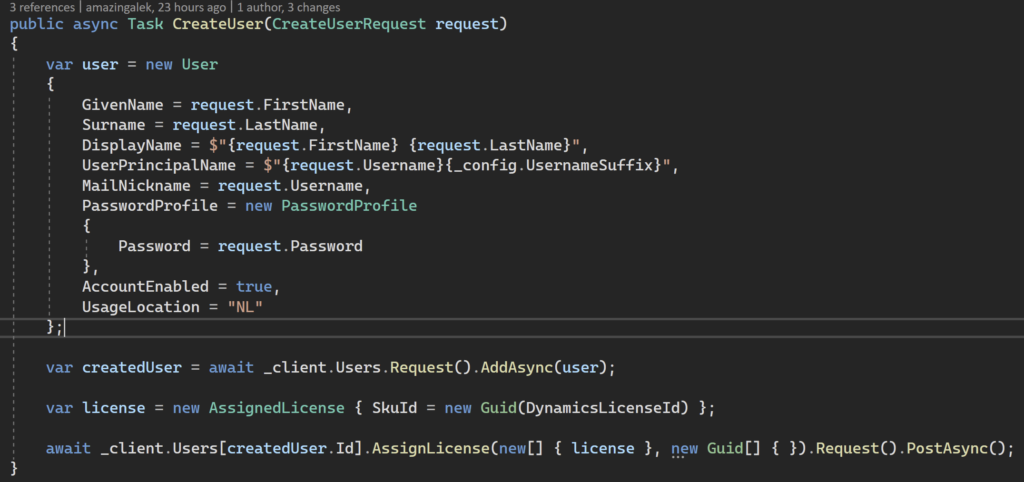The image size is (1024, 482).
Task: Click the SkuId property
Action: pos(394,408)
